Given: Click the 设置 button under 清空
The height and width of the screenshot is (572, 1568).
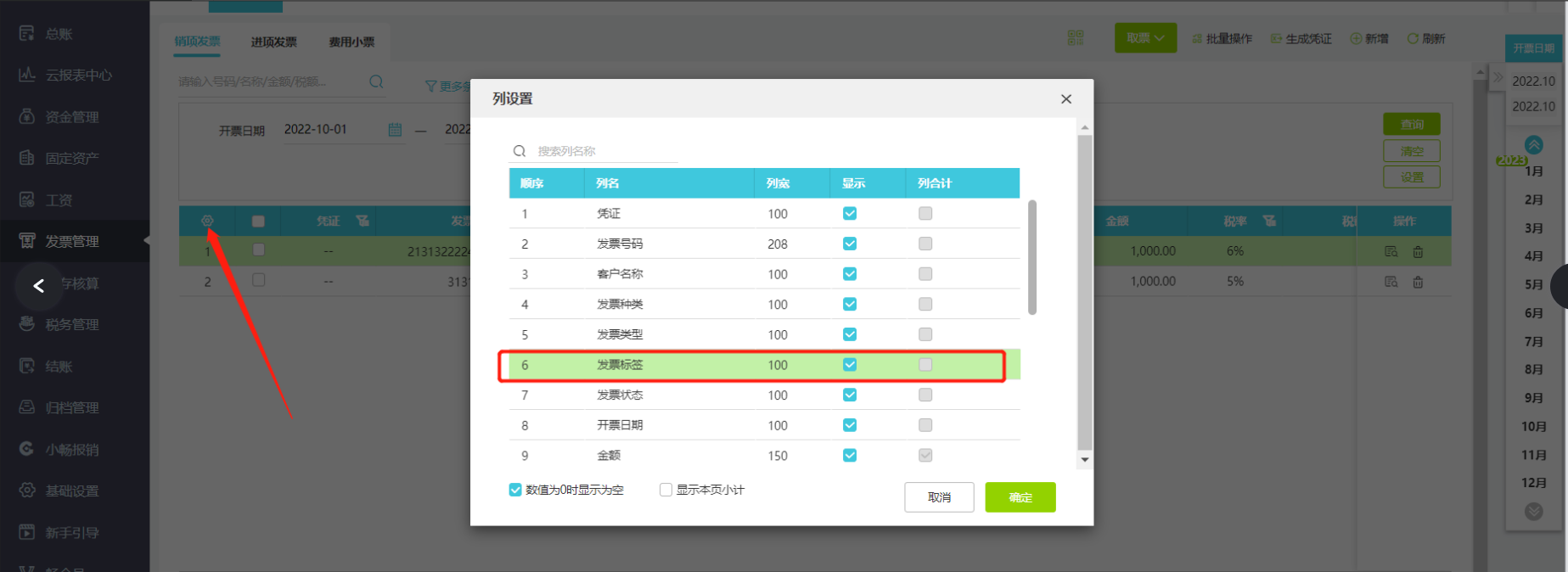Looking at the screenshot, I should pos(1412,177).
